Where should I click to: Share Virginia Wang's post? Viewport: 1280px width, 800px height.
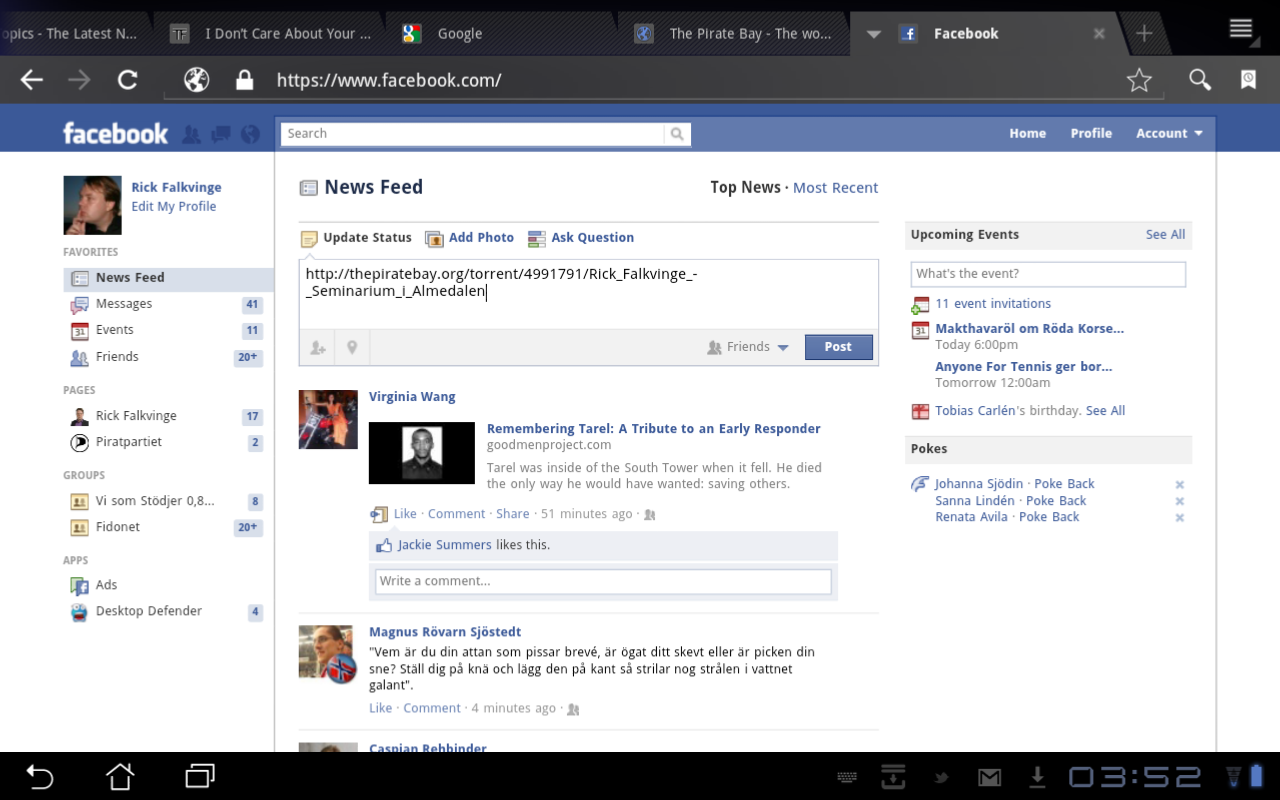tap(513, 514)
